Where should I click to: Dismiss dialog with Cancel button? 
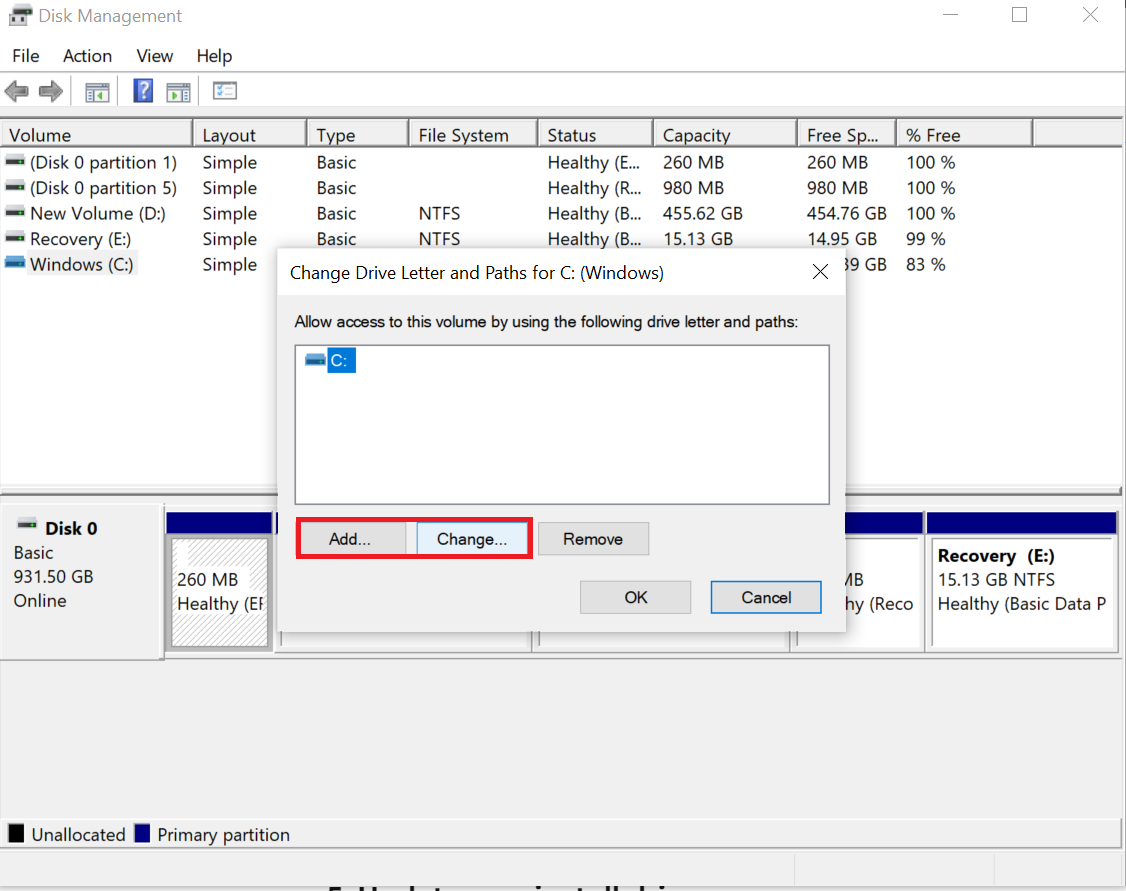point(766,597)
